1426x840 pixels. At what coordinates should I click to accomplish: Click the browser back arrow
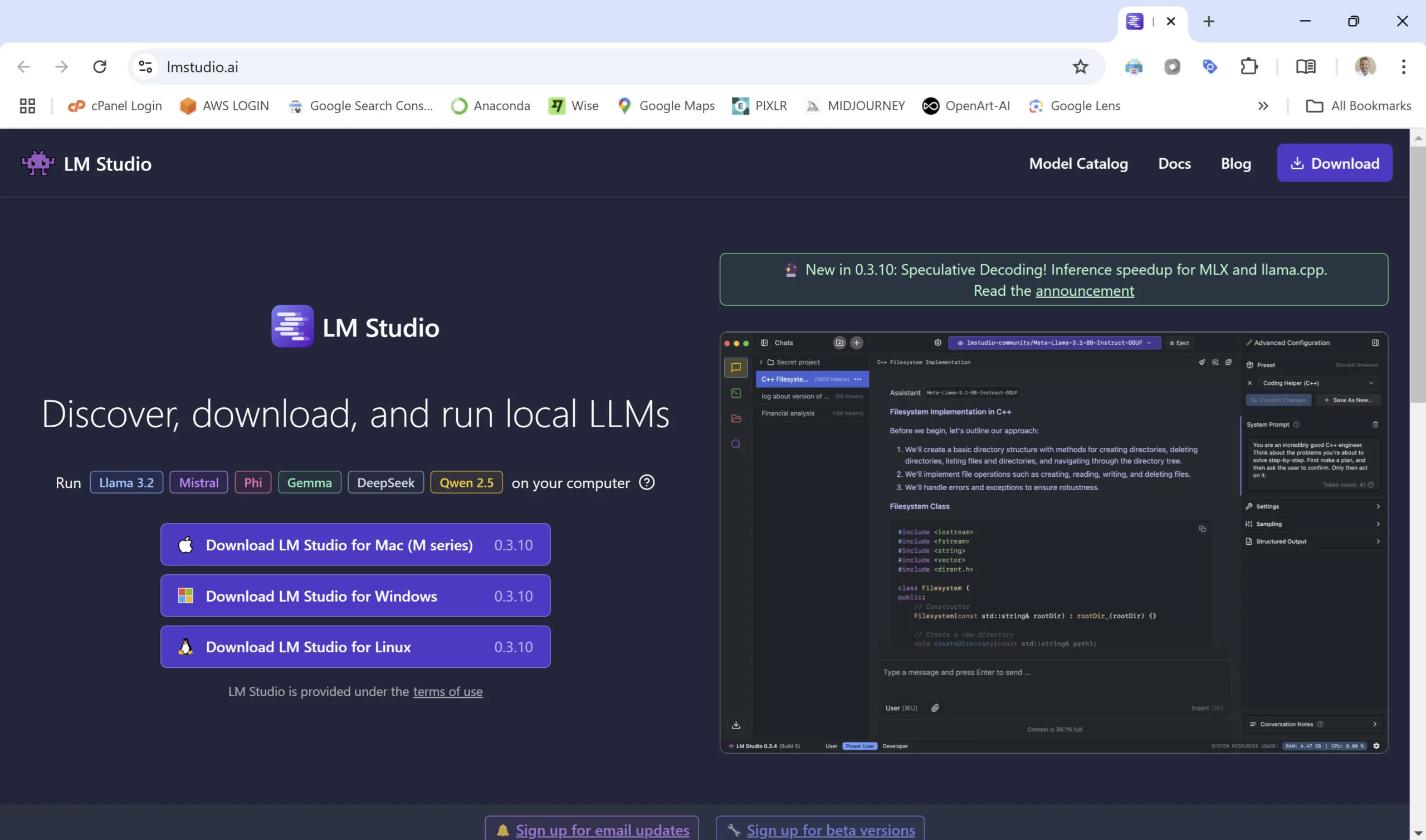(x=23, y=67)
